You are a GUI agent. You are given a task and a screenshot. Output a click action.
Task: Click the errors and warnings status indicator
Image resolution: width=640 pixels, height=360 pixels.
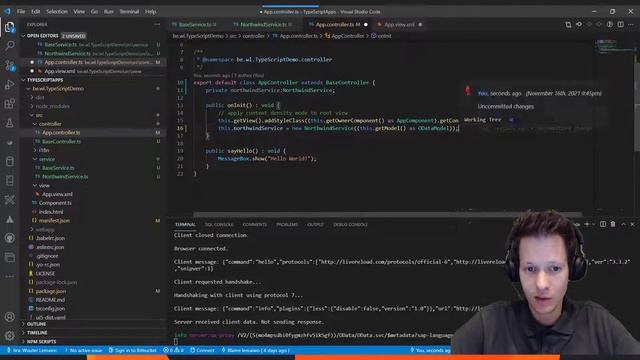(x=173, y=350)
